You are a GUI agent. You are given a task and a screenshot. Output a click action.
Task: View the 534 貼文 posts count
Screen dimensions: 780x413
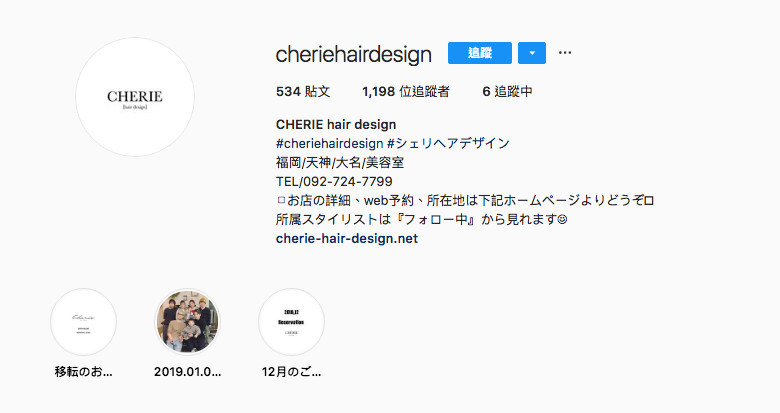pyautogui.click(x=303, y=92)
